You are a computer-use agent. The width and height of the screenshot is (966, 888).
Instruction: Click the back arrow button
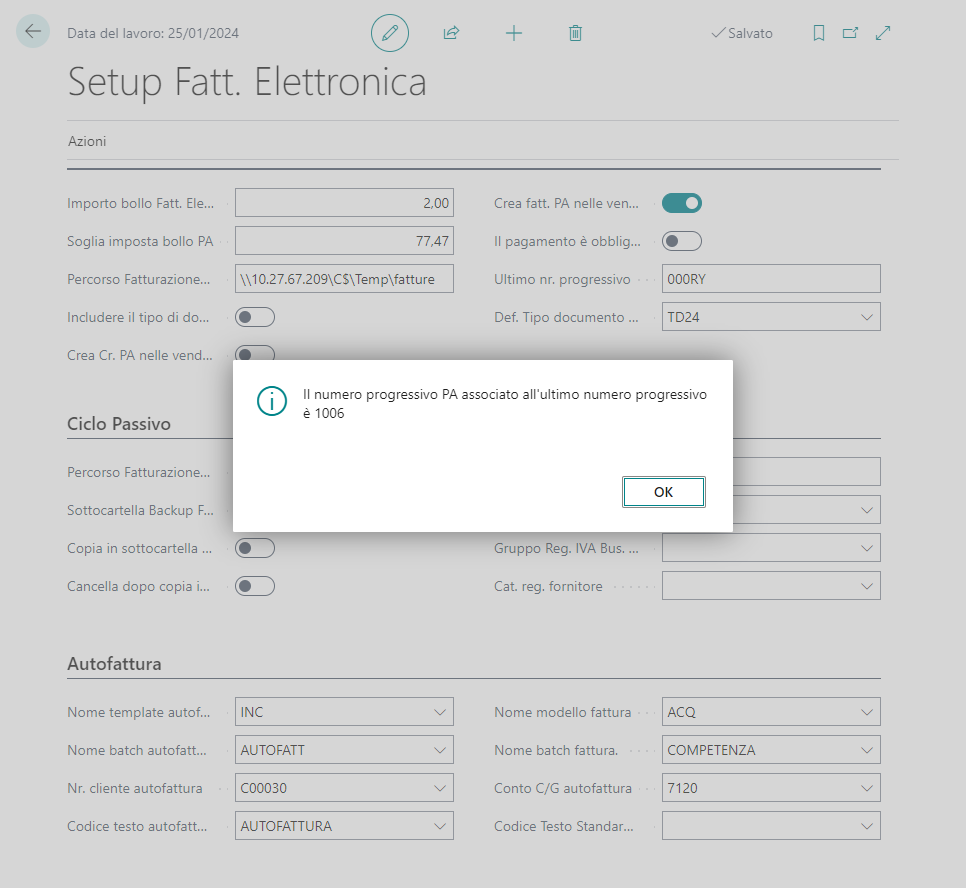point(33,32)
